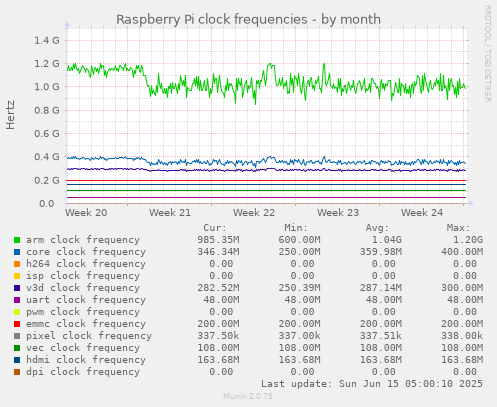
Task: Click the pixel clock frequency gray swatch
Action: (x=17, y=336)
